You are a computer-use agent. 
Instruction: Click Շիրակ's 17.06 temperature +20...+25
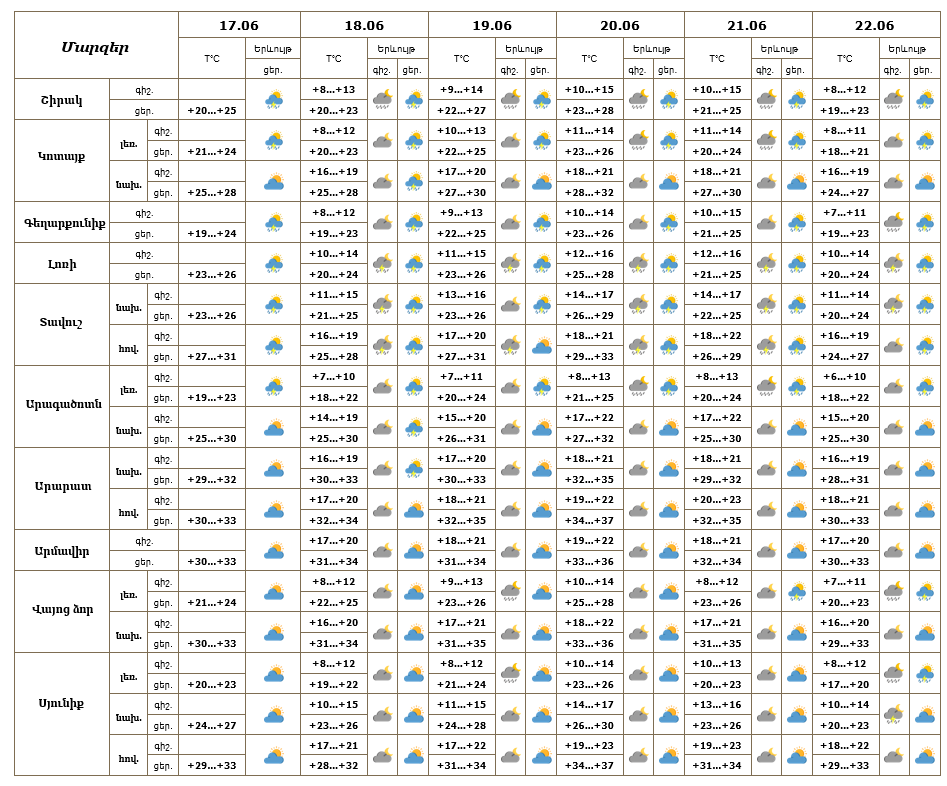pos(212,111)
